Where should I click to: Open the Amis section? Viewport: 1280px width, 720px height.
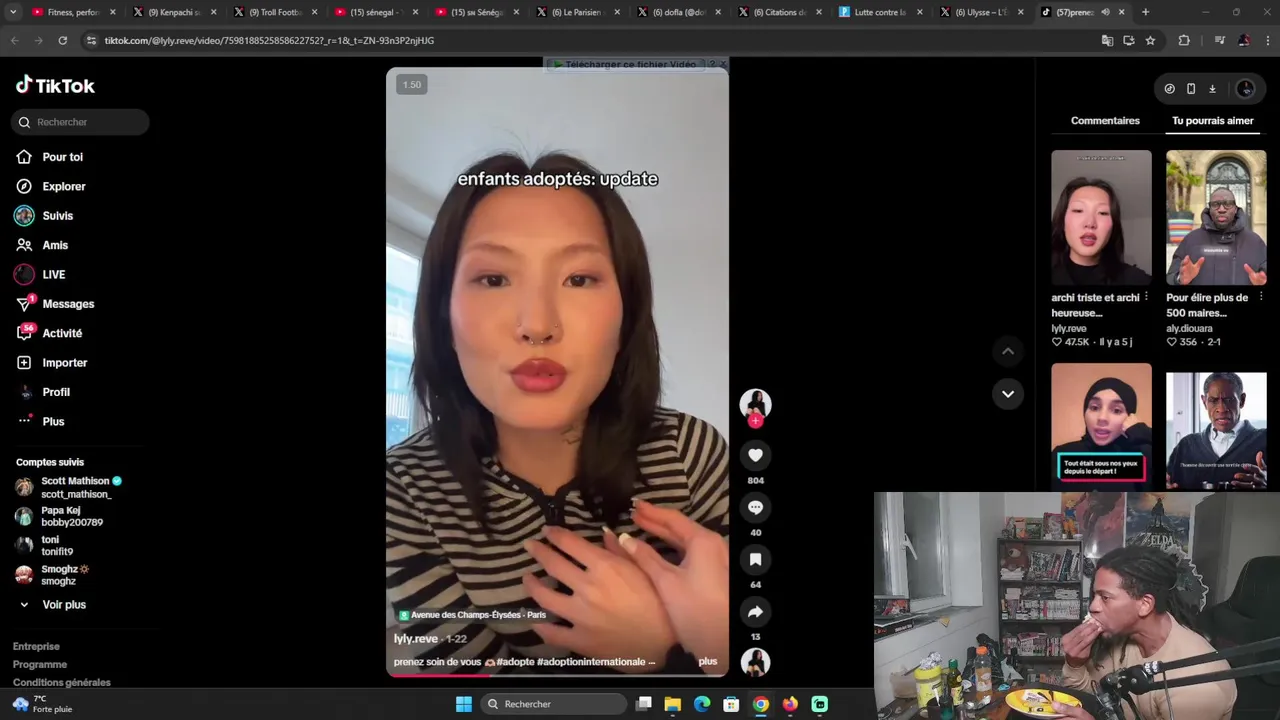coord(55,245)
